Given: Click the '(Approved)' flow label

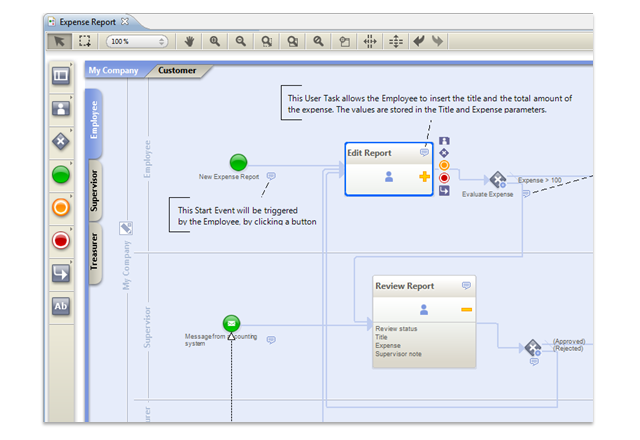Looking at the screenshot, I should [x=569, y=341].
